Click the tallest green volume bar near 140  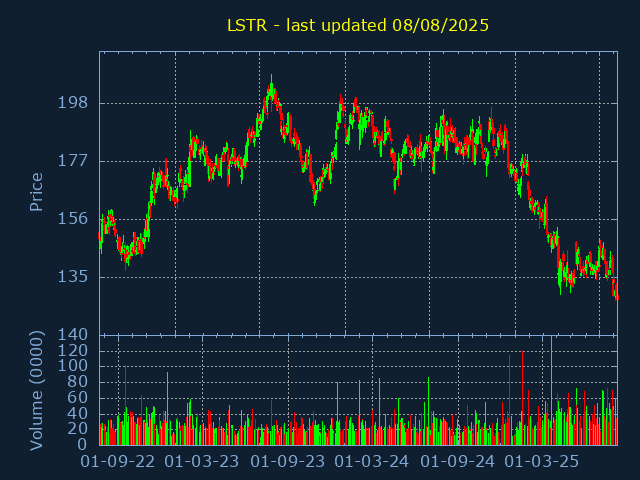pyautogui.click(x=551, y=390)
